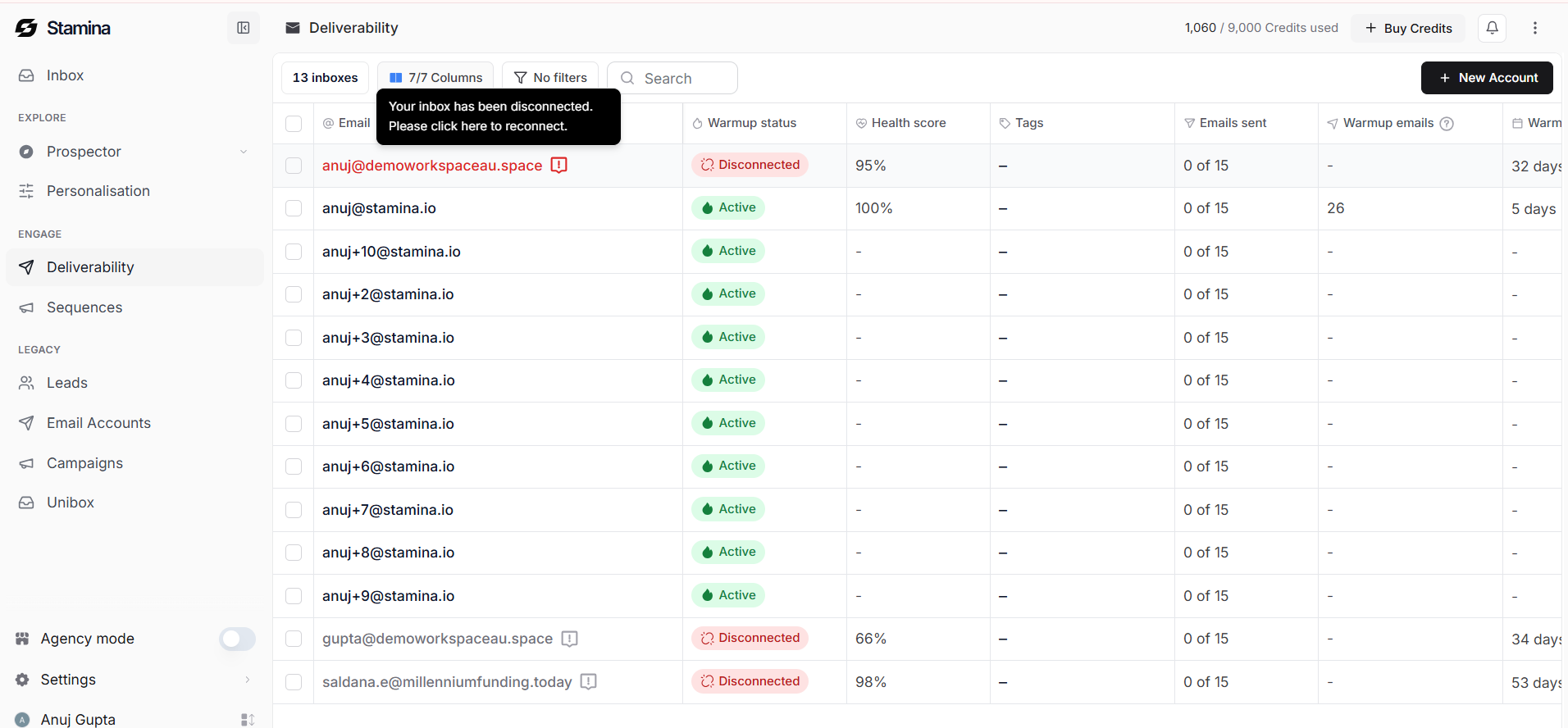
Task: Open the notifications bell
Action: [x=1492, y=28]
